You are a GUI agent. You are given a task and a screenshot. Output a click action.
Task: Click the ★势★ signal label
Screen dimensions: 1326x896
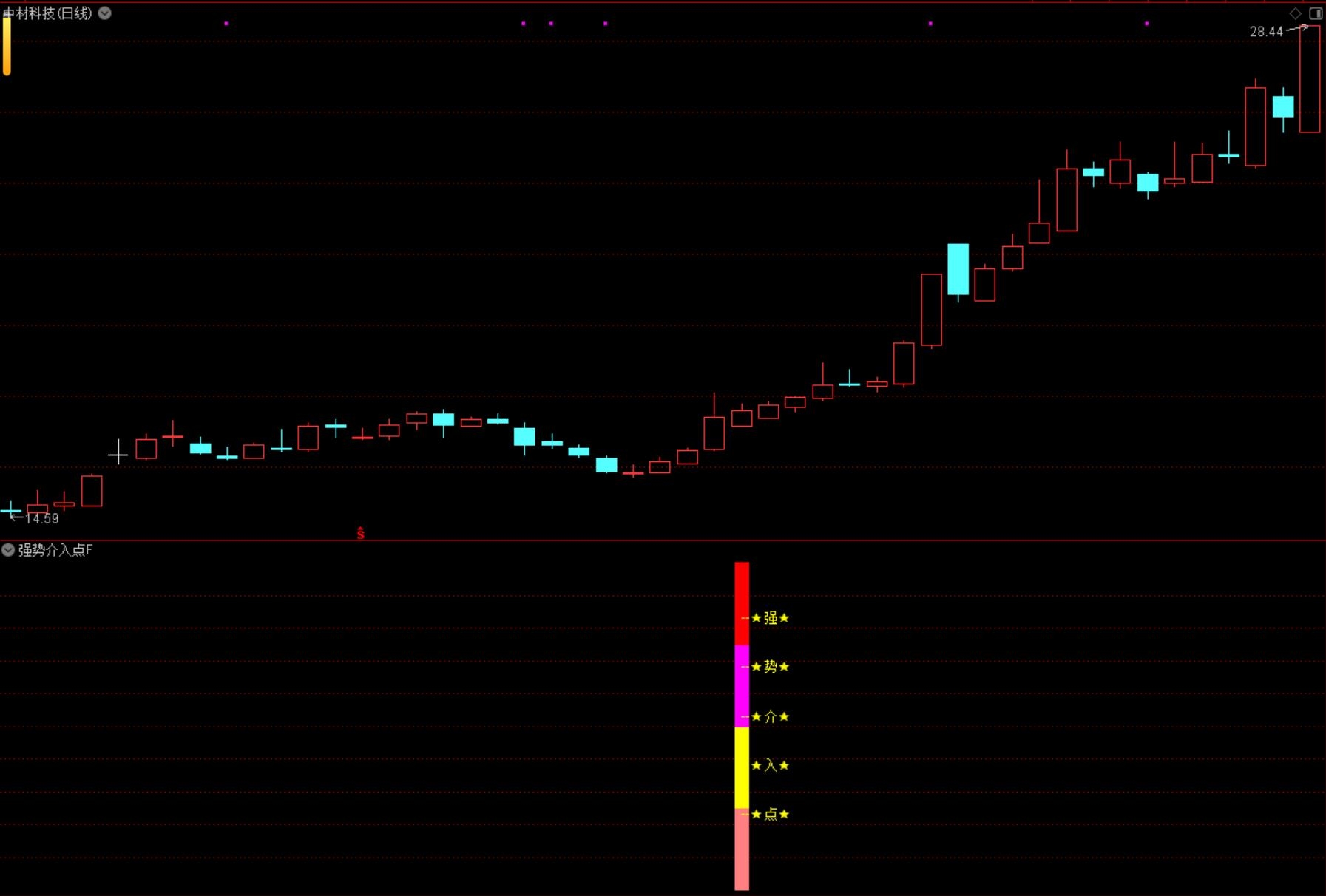(771, 667)
